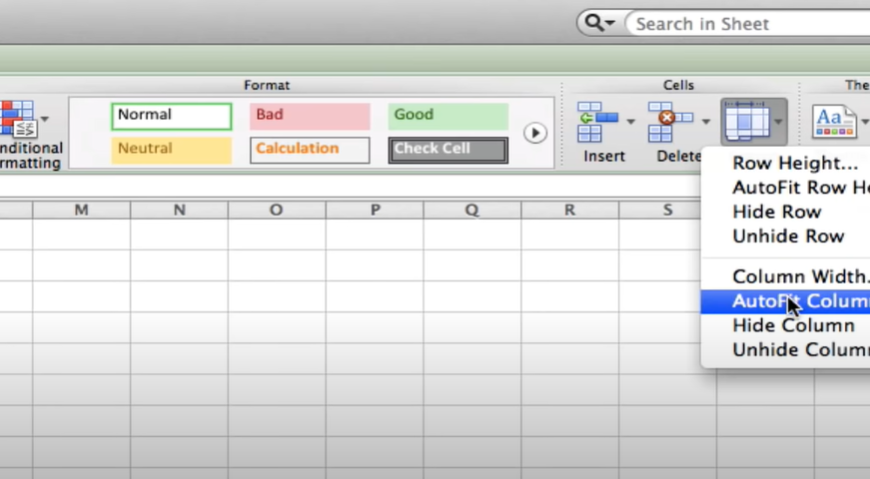Click the Insert cells icon

point(598,122)
